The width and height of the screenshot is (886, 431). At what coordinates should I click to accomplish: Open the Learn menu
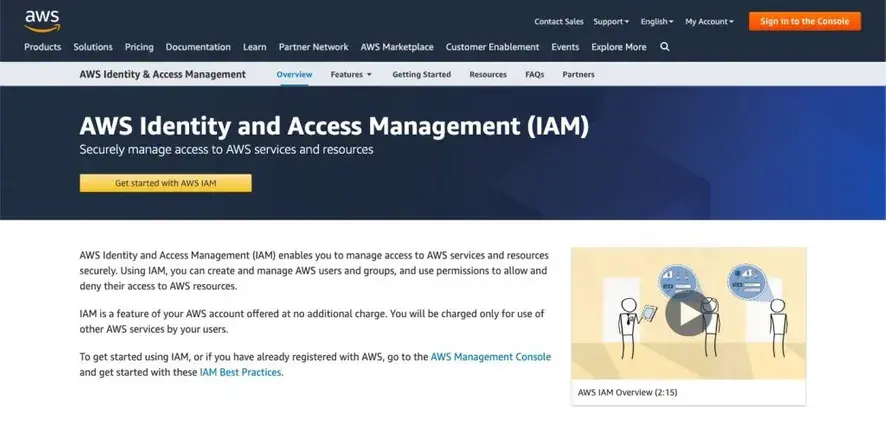tap(254, 47)
